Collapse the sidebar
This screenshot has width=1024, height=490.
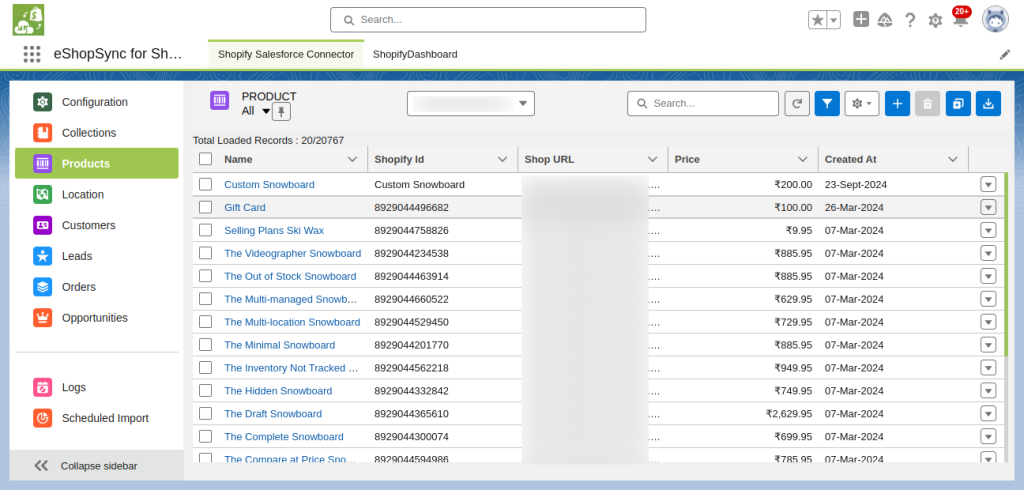(97, 466)
